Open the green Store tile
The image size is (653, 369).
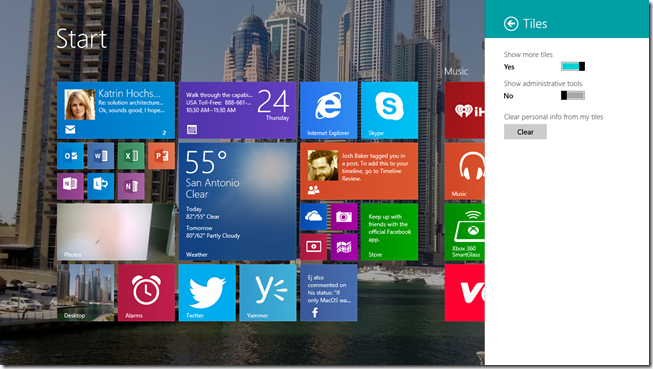point(389,232)
